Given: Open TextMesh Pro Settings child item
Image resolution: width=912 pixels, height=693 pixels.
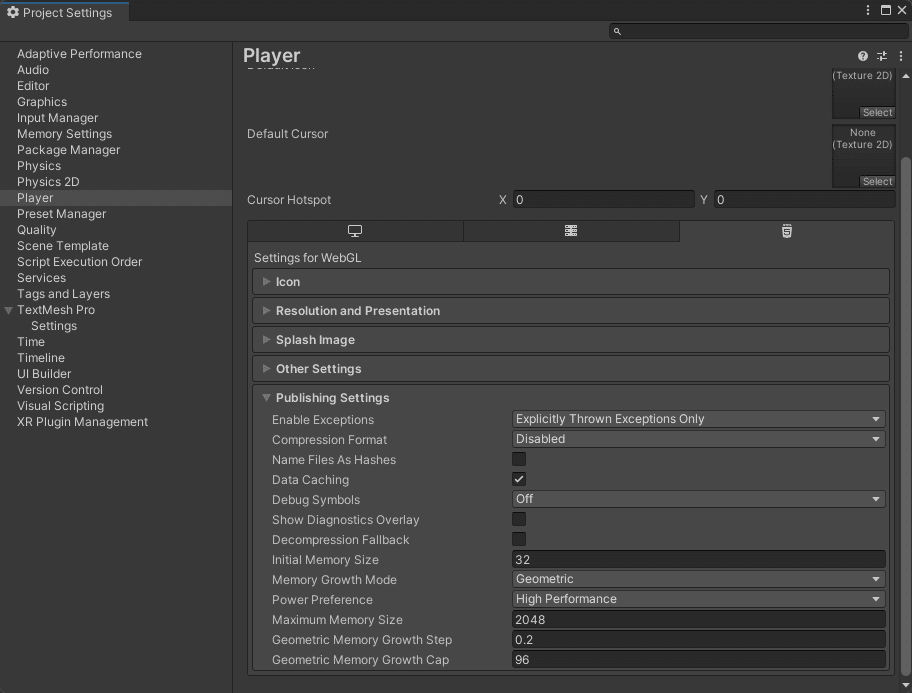Looking at the screenshot, I should 54,326.
